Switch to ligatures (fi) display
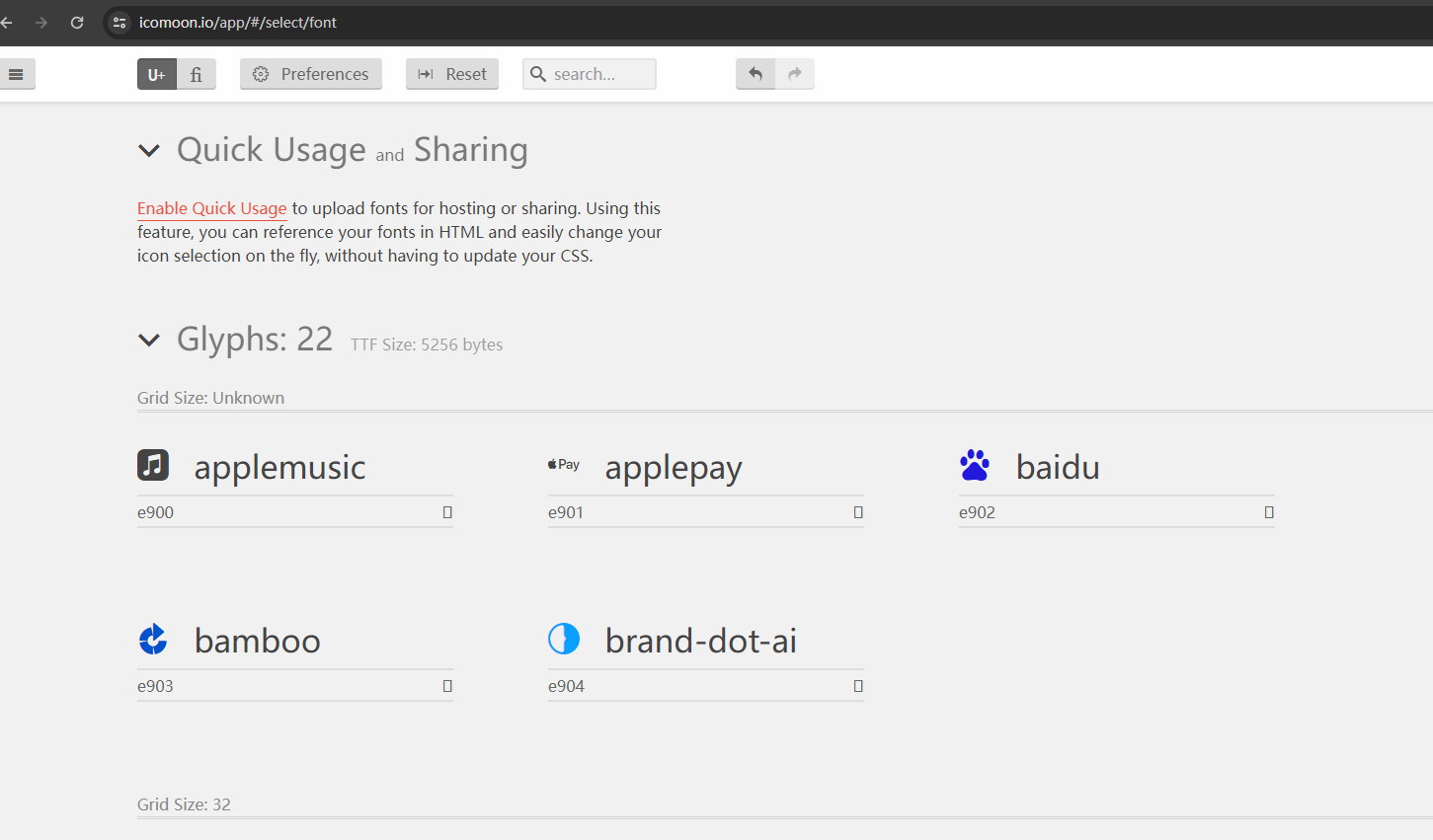1433x840 pixels. click(x=197, y=74)
